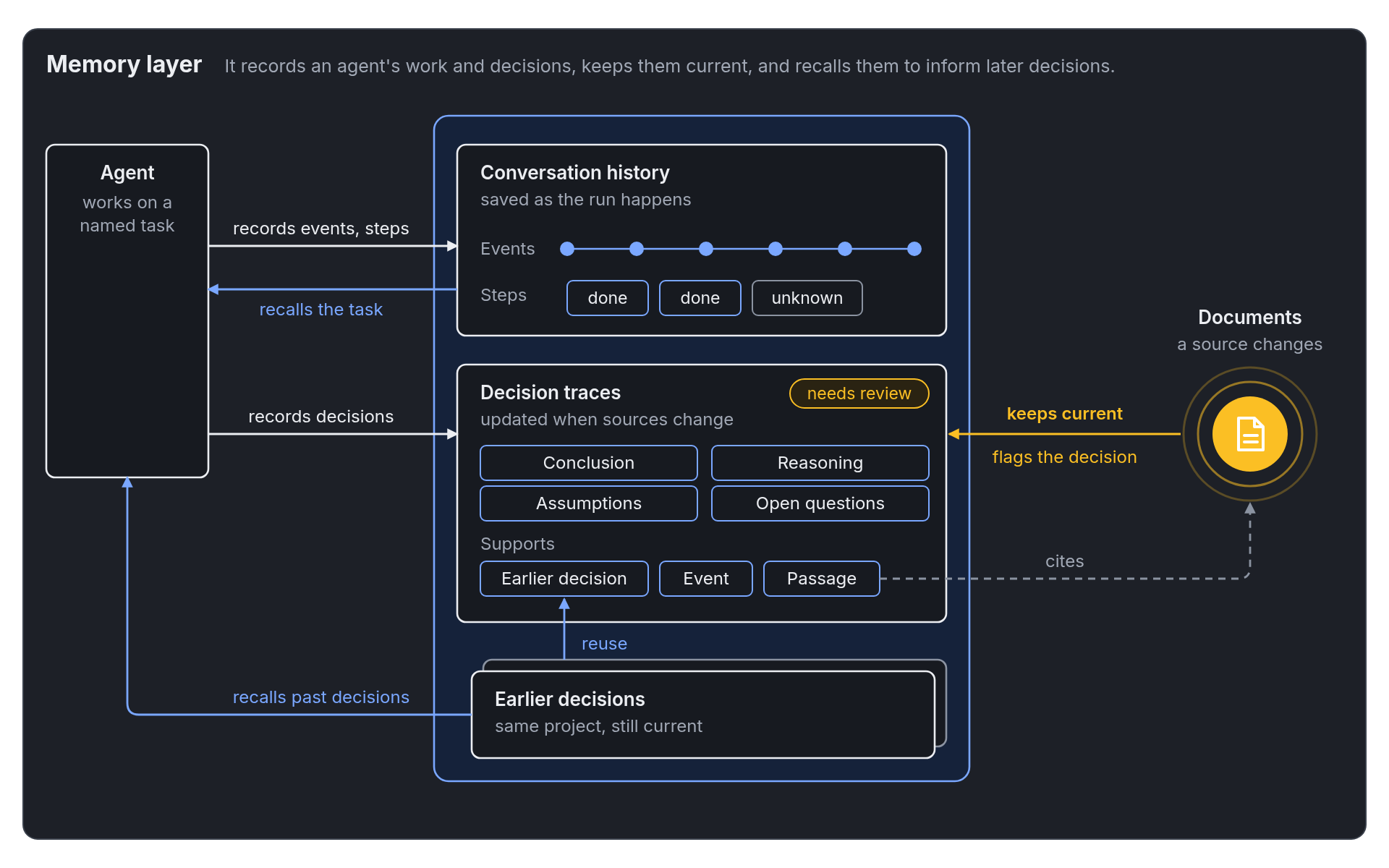Click the 'records decisions' label
This screenshot has height=868, width=1389.
click(x=320, y=417)
